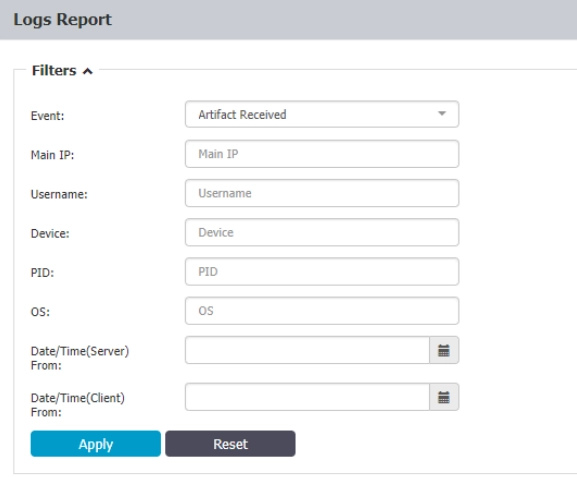The image size is (577, 477).
Task: Click the Username field label
Action: click(59, 194)
